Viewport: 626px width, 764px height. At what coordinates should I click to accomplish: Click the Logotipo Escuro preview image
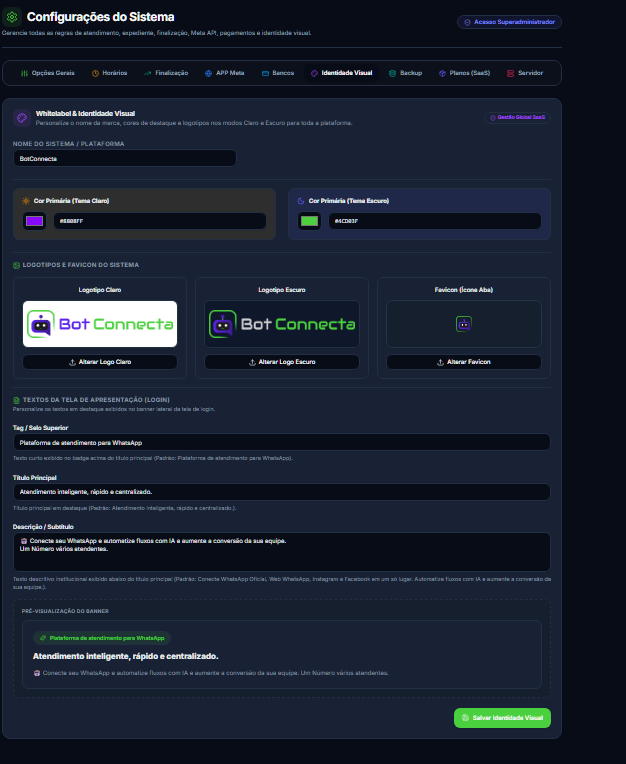point(282,324)
